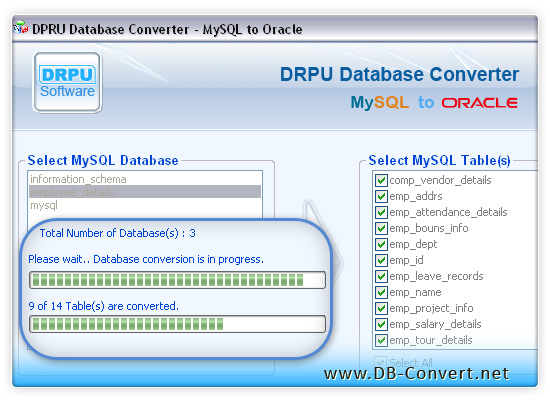550x400 pixels.
Task: Click the database conversion progress bar
Action: (177, 280)
